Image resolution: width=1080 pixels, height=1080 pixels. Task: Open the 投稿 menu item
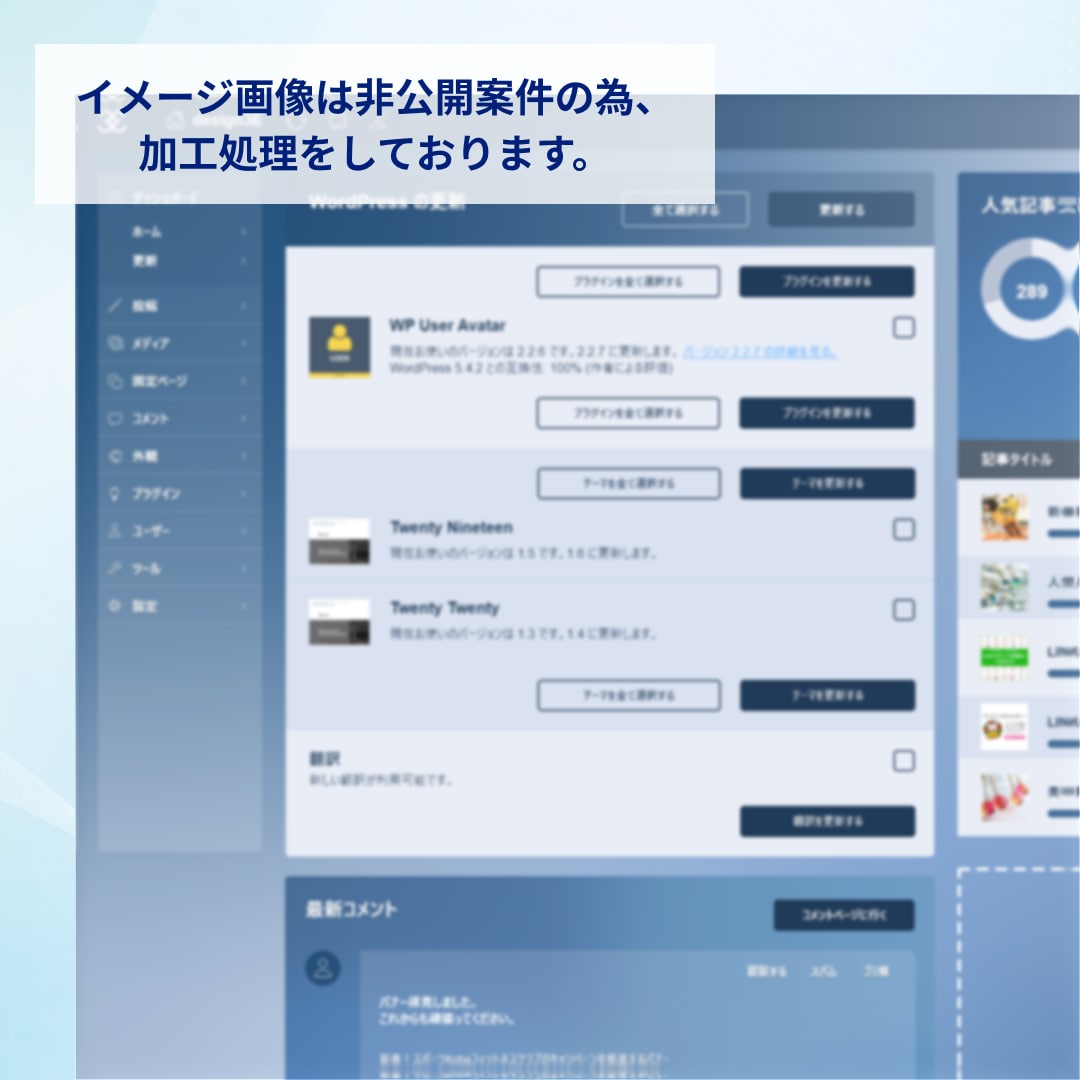tap(145, 305)
